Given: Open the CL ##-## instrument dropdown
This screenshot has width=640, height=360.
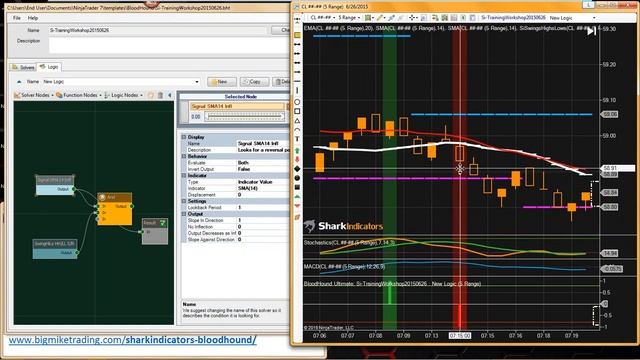Looking at the screenshot, I should [x=322, y=18].
